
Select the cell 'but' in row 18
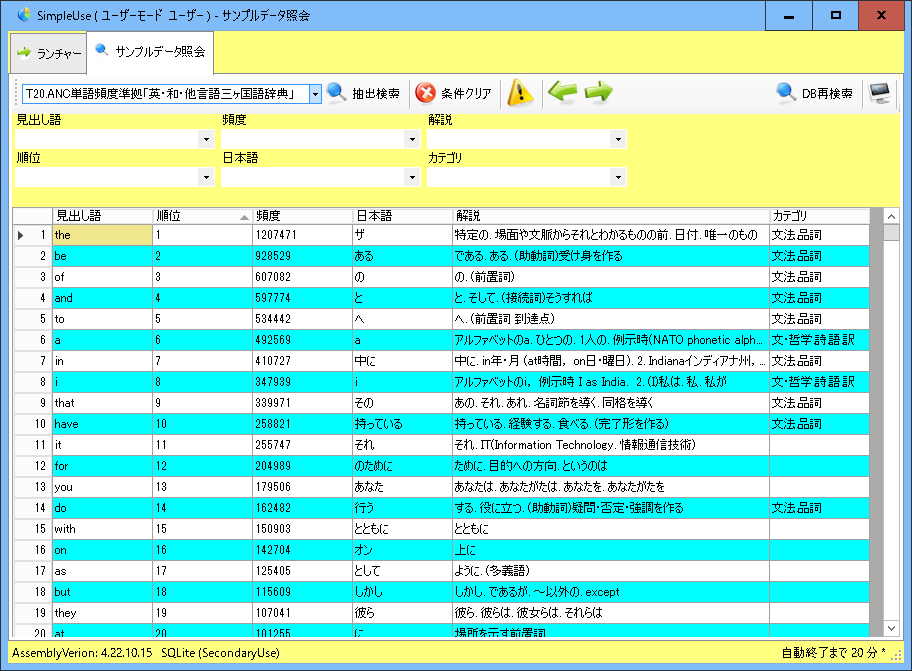point(102,591)
